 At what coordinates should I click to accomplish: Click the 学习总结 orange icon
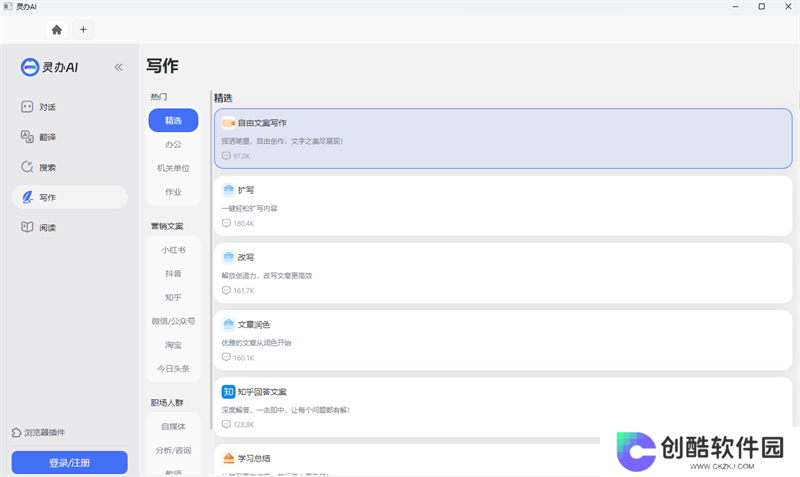[x=228, y=458]
